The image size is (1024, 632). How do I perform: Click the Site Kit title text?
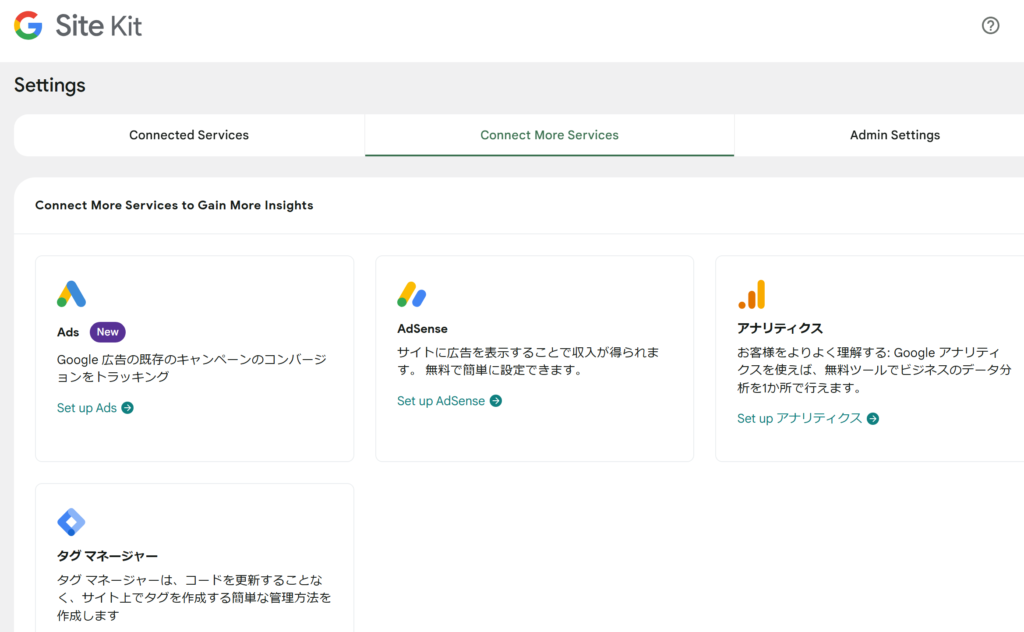click(99, 26)
